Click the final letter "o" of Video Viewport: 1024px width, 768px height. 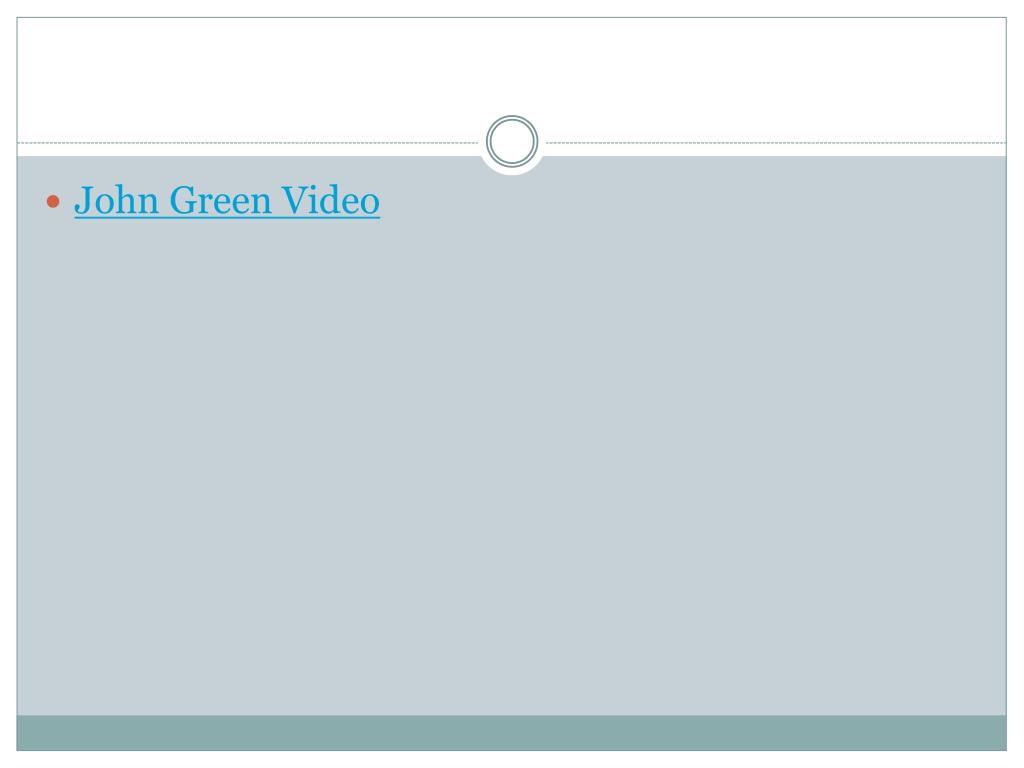tap(370, 205)
